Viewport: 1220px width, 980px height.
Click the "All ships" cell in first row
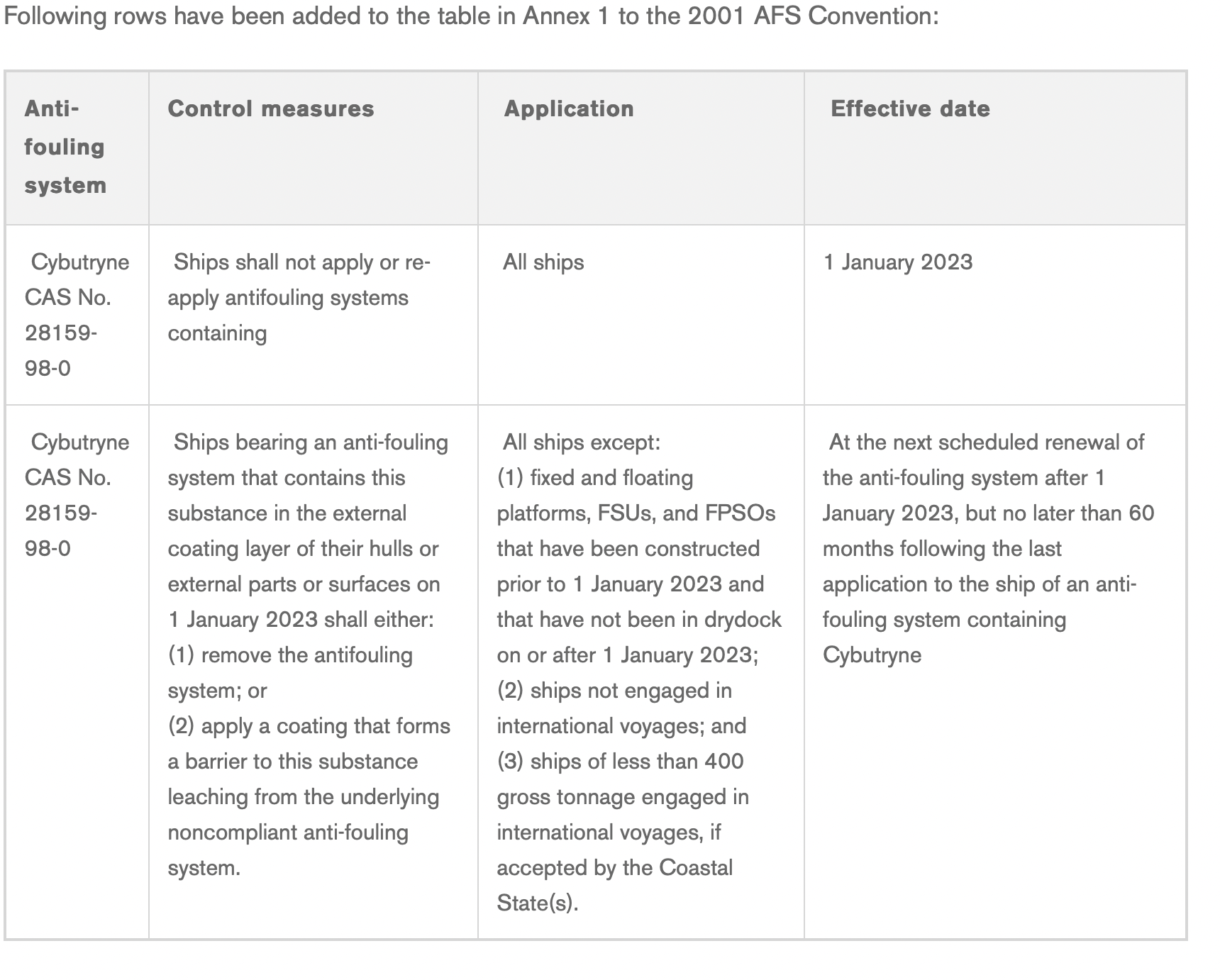(543, 262)
